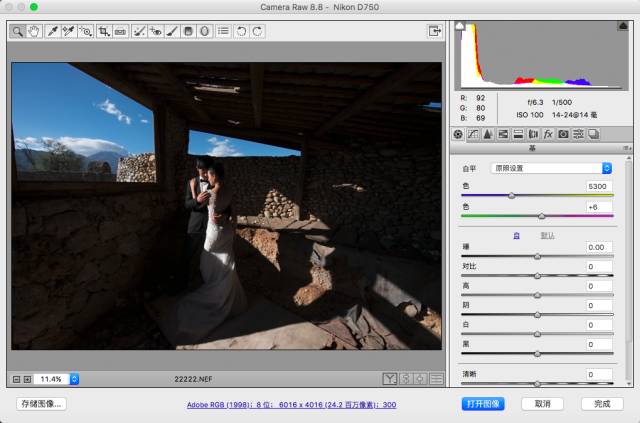This screenshot has width=640, height=423.
Task: Open the panel options menu
Action: click(627, 147)
